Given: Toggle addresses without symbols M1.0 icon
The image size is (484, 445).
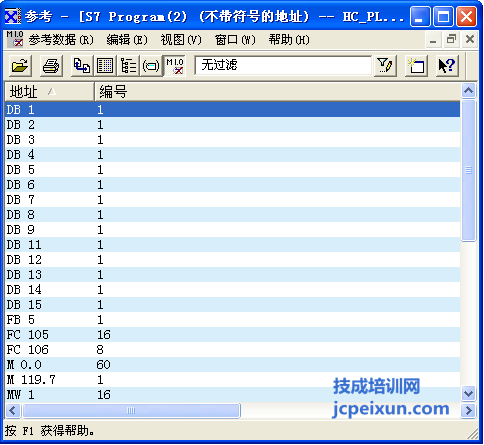Looking at the screenshot, I should (174, 66).
